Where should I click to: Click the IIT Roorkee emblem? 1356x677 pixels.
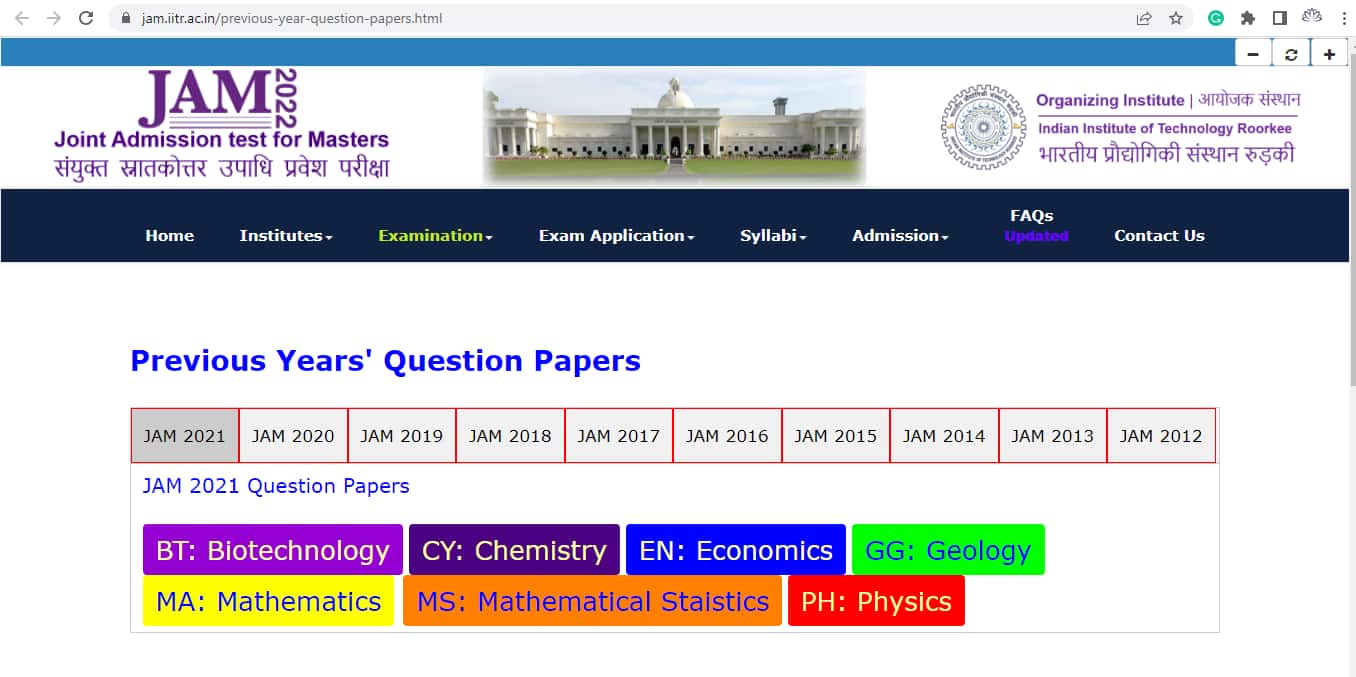(x=983, y=127)
